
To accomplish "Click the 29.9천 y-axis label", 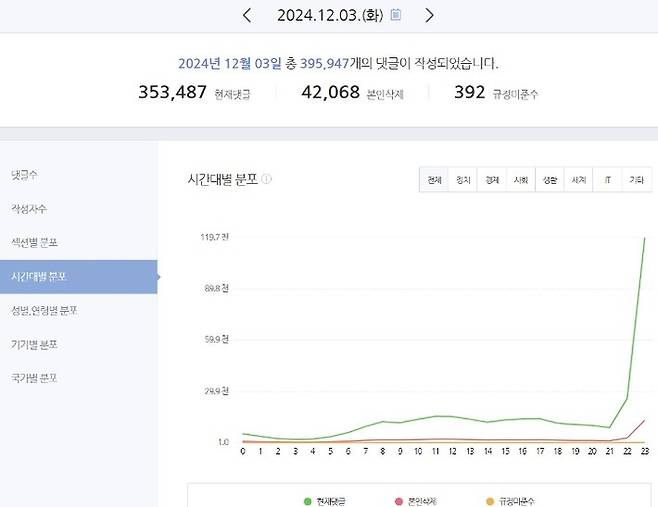I will click(x=217, y=391).
